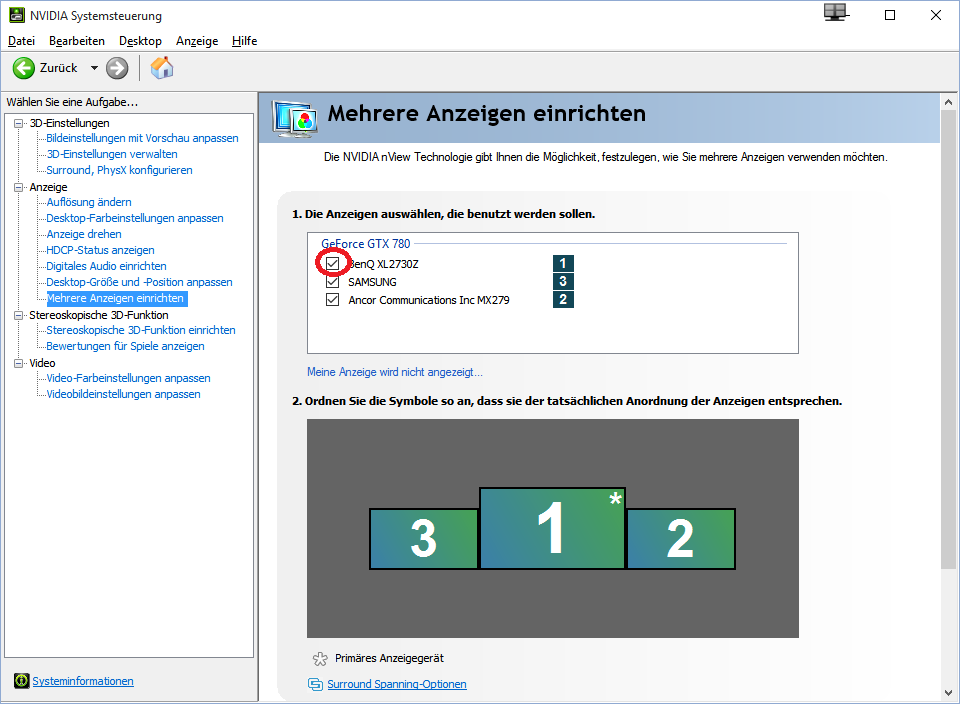
Task: Maximize the NVIDIA Systemsteuerung window
Action: click(890, 15)
